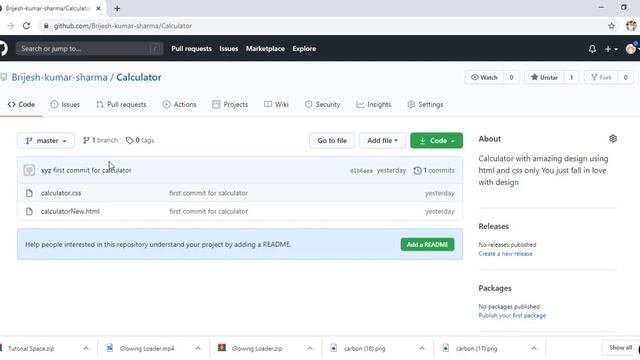
Task: Reload the page with the refresh icon
Action: click(27, 26)
